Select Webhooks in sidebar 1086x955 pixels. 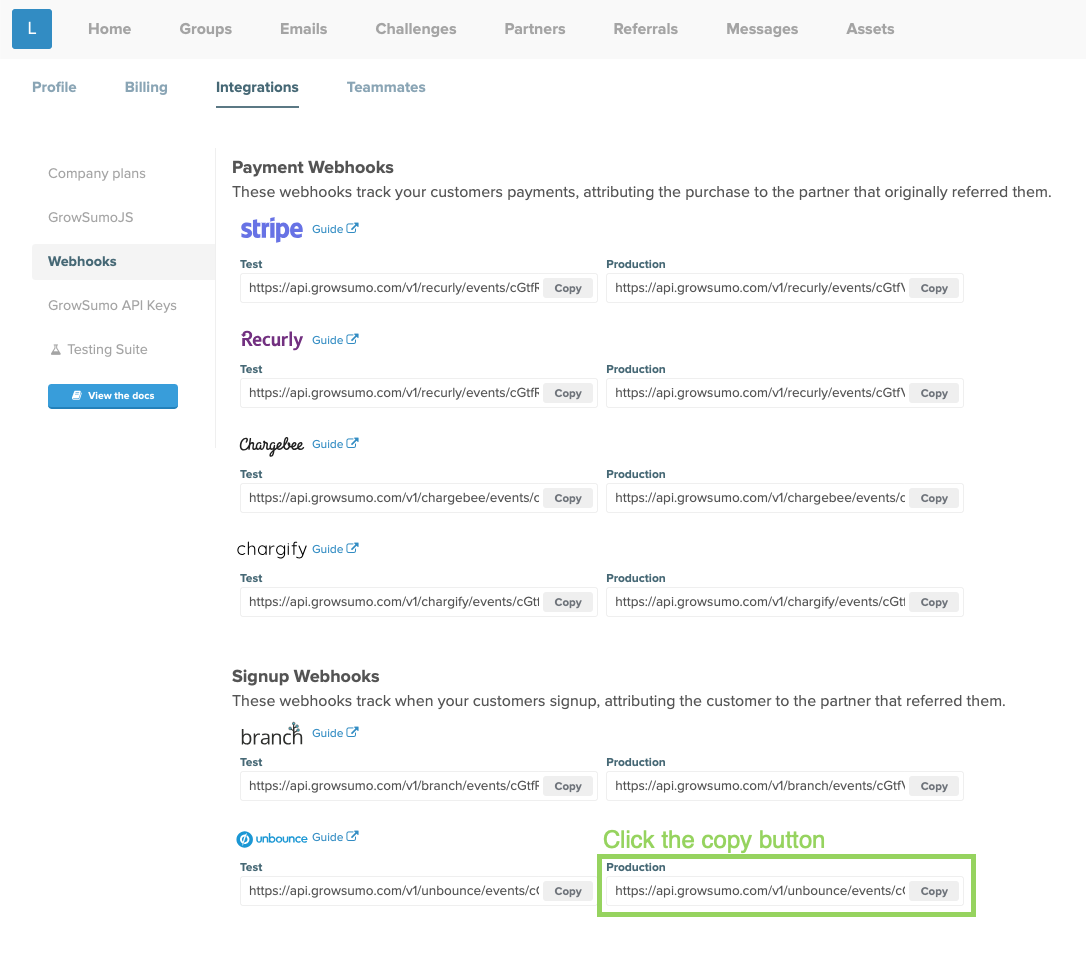[x=123, y=262]
